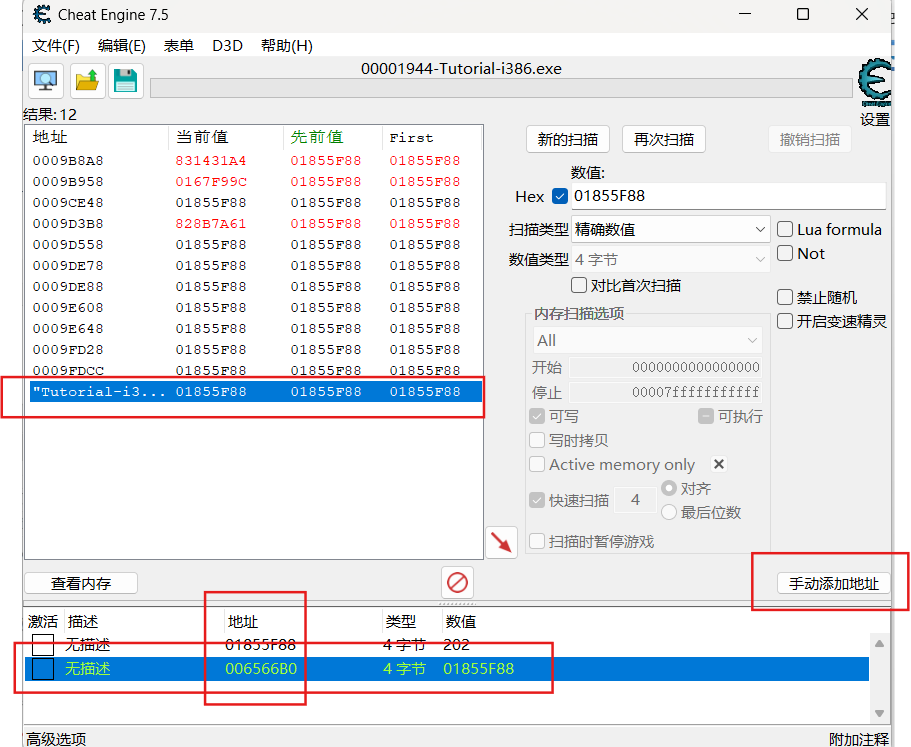Open the D3D menu

click(227, 46)
